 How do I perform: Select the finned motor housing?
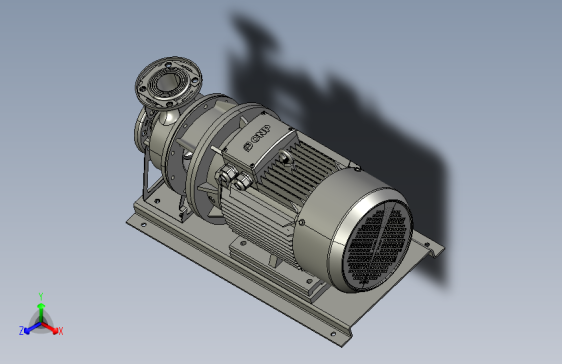(x=280, y=201)
